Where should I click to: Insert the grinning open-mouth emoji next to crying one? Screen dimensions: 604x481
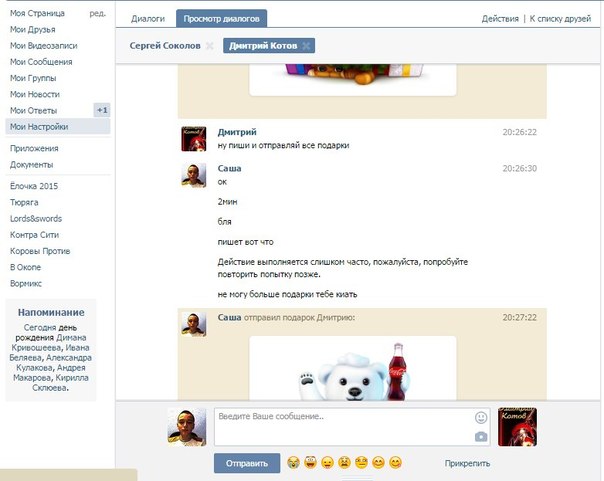tap(310, 462)
